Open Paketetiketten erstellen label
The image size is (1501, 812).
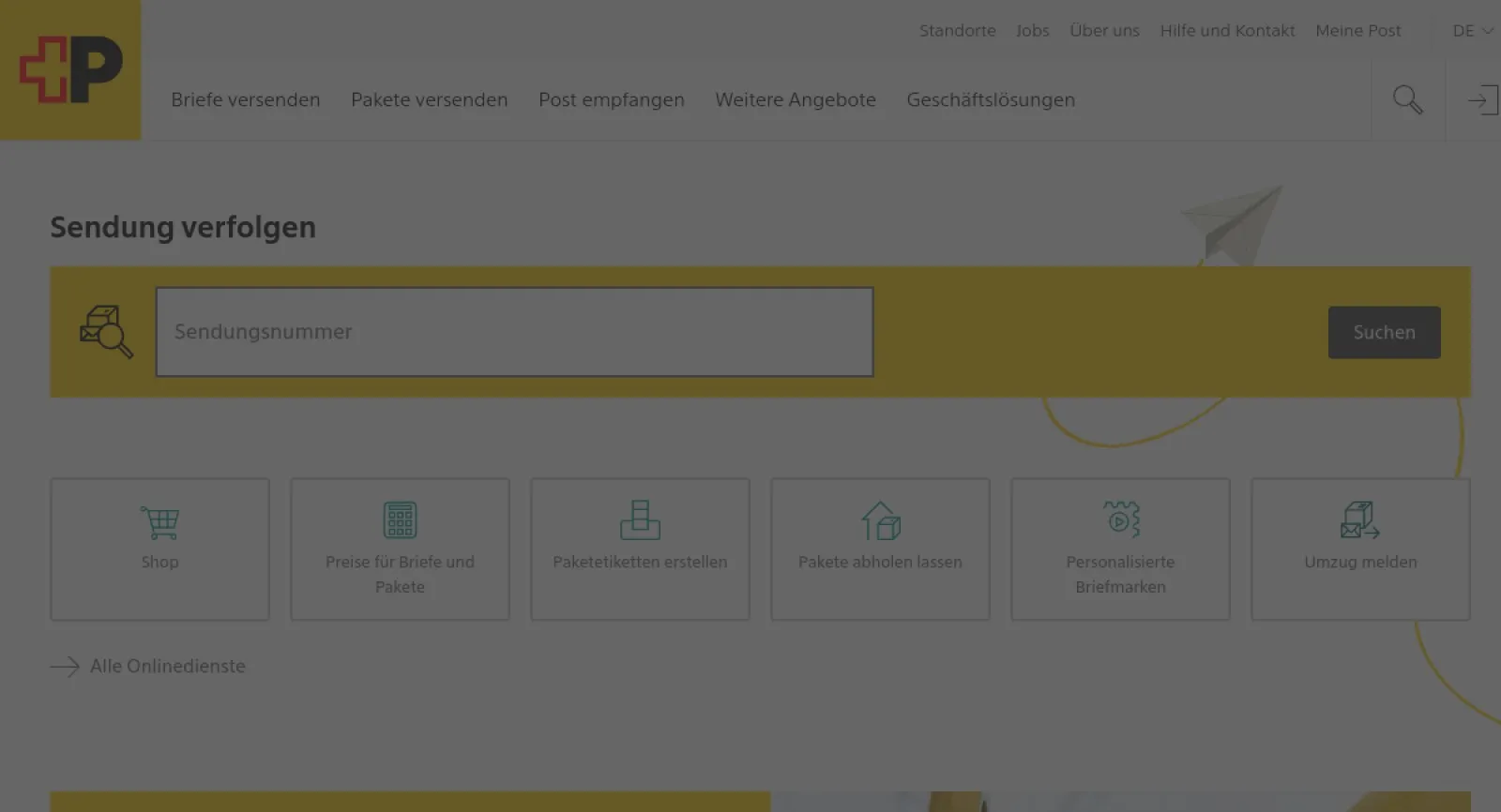[x=640, y=562]
